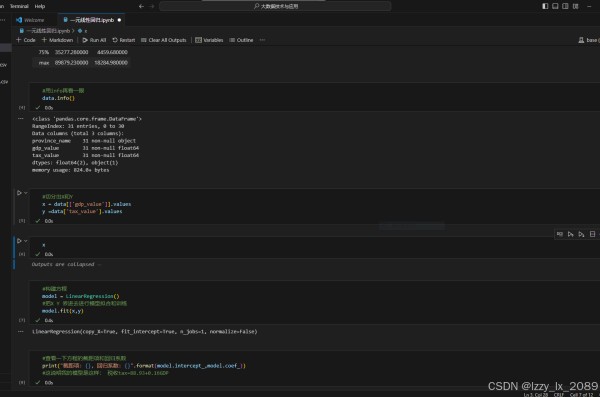Open the Terminal menu
This screenshot has height=397, width=600.
[x=19, y=6]
